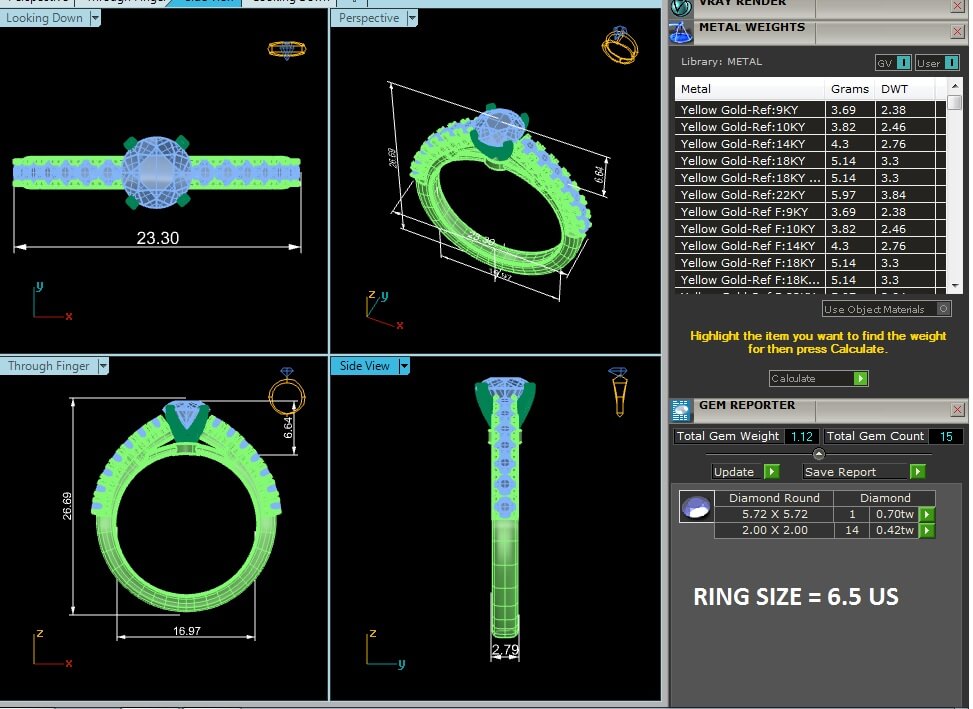Enable Use Object Materials option

click(944, 309)
